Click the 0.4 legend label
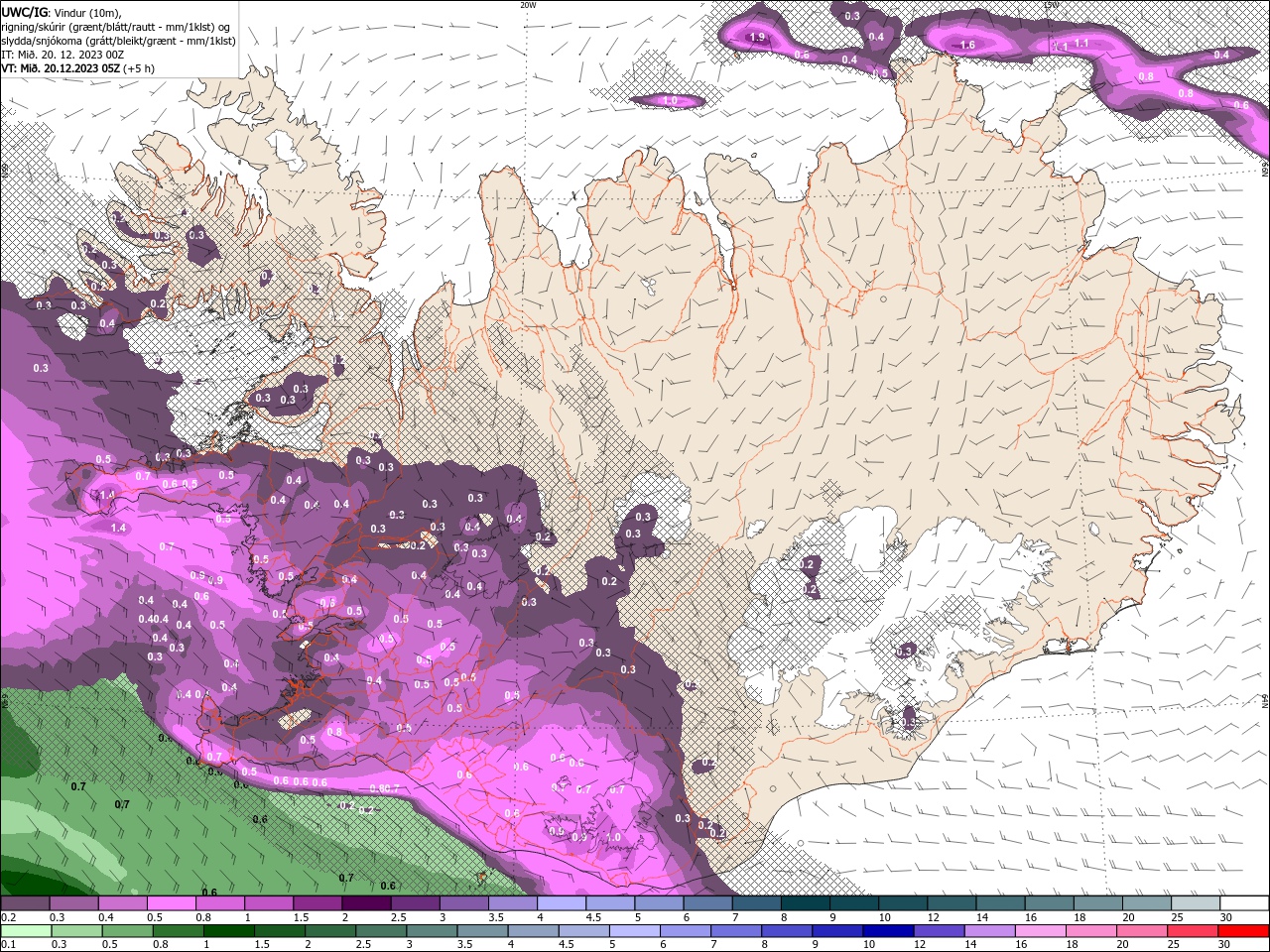This screenshot has height=952, width=1270. click(x=106, y=917)
